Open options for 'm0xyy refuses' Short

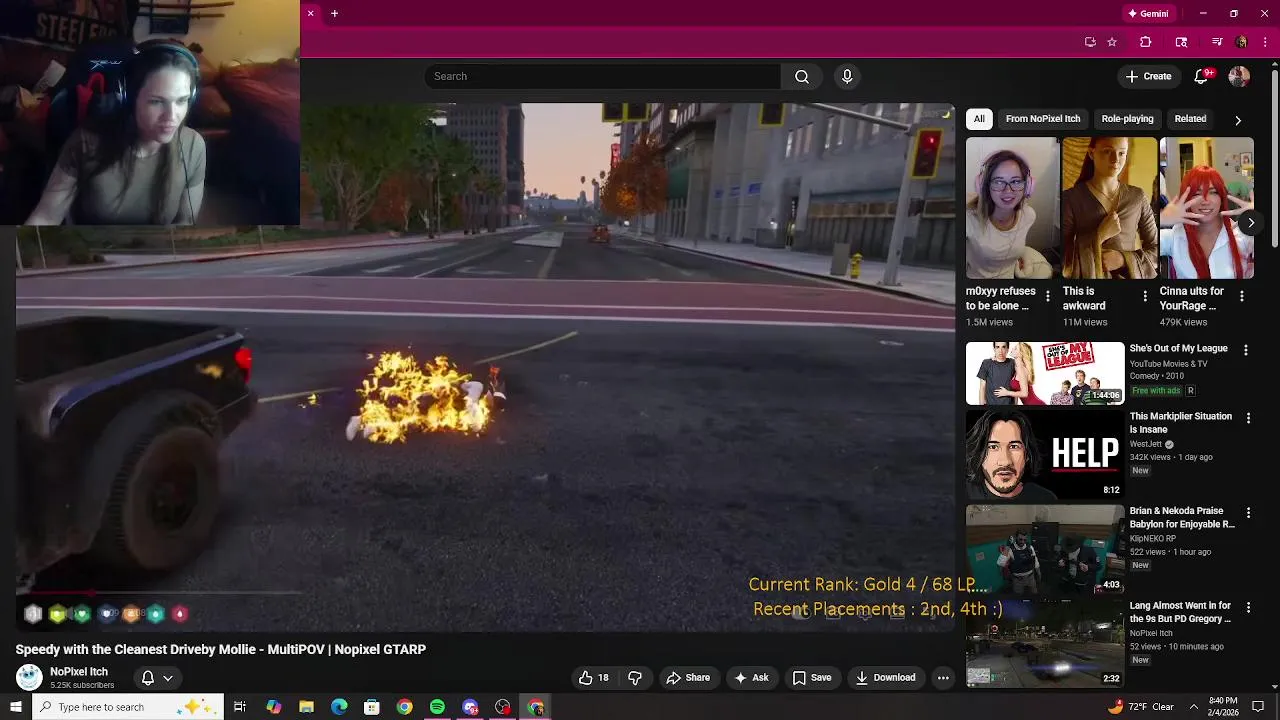click(1048, 296)
